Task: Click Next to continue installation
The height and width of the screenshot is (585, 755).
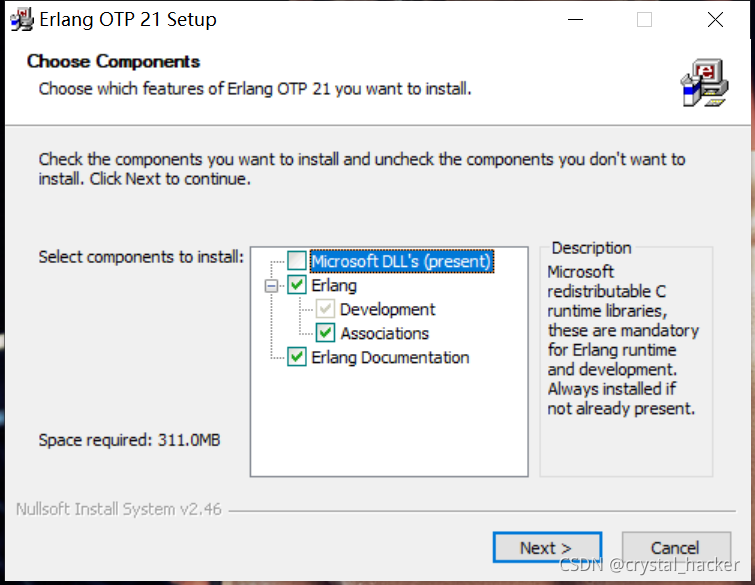Action: pyautogui.click(x=545, y=547)
